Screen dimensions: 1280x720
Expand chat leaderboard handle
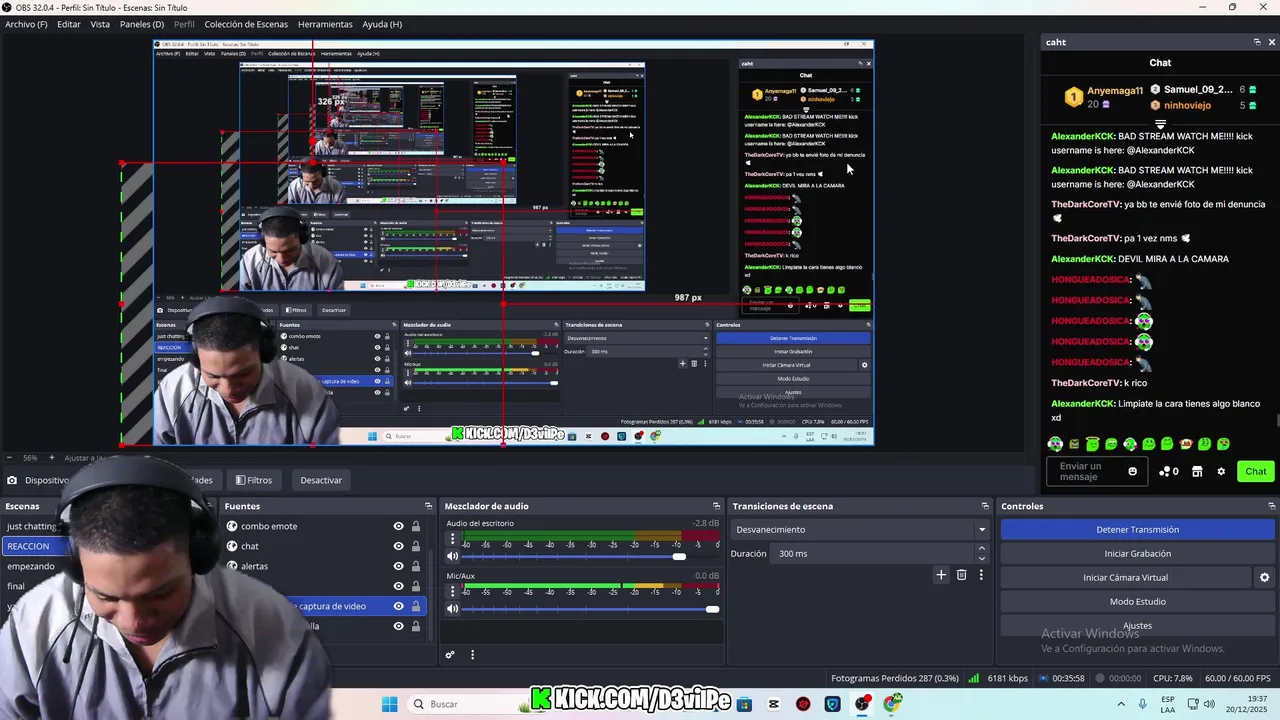1160,125
